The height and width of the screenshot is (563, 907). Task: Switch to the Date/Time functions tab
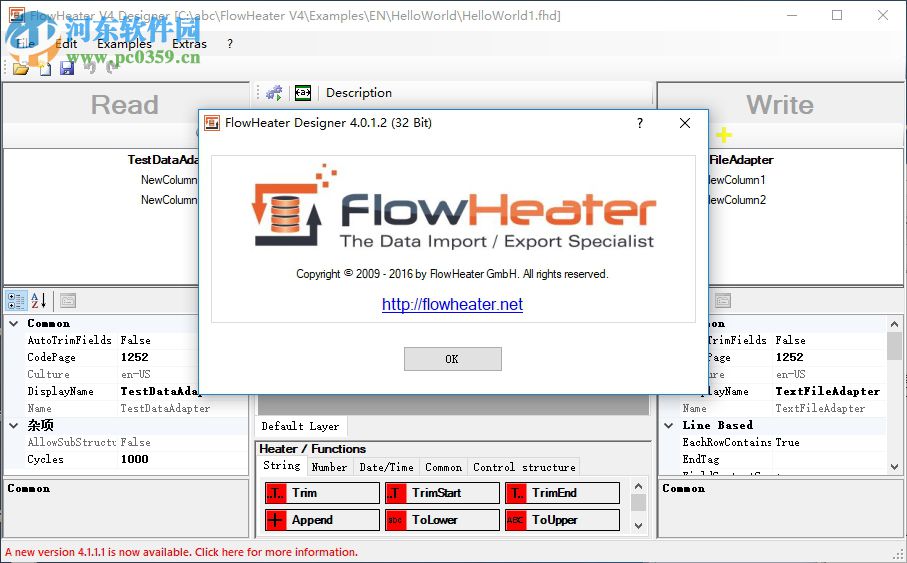click(386, 467)
